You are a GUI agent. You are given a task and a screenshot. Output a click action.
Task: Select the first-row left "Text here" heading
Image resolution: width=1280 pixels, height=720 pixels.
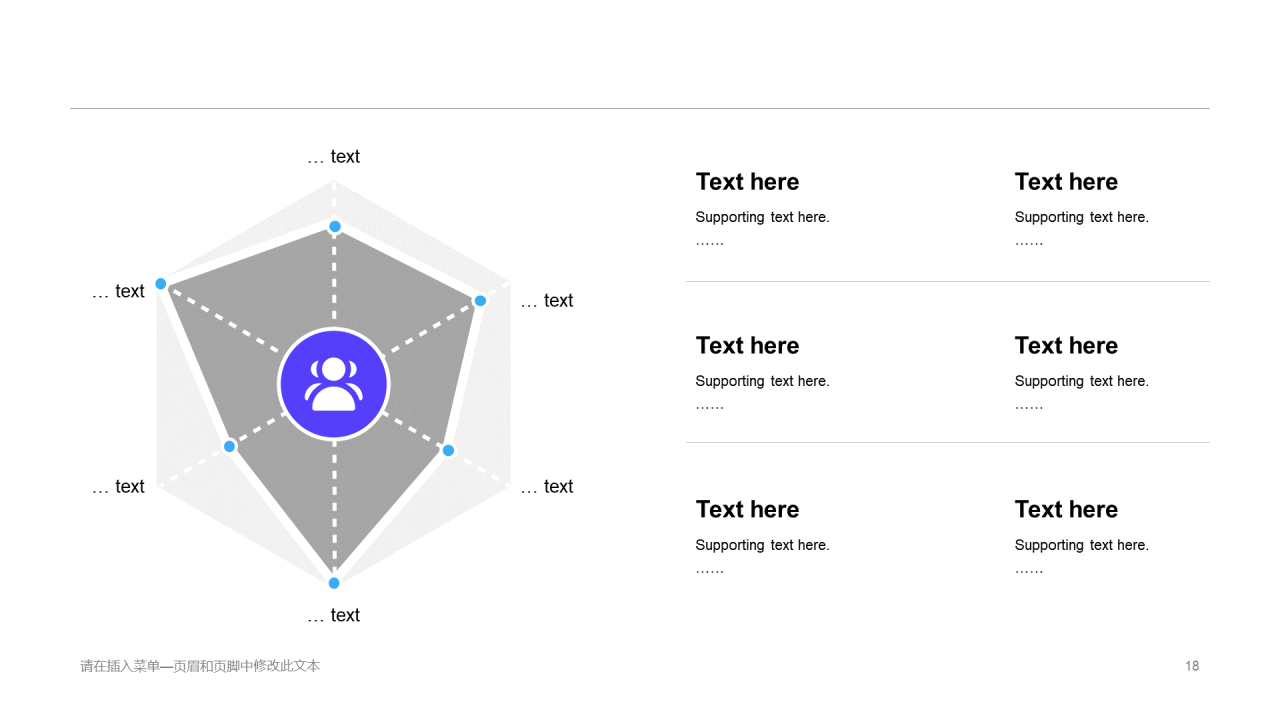pyautogui.click(x=747, y=182)
